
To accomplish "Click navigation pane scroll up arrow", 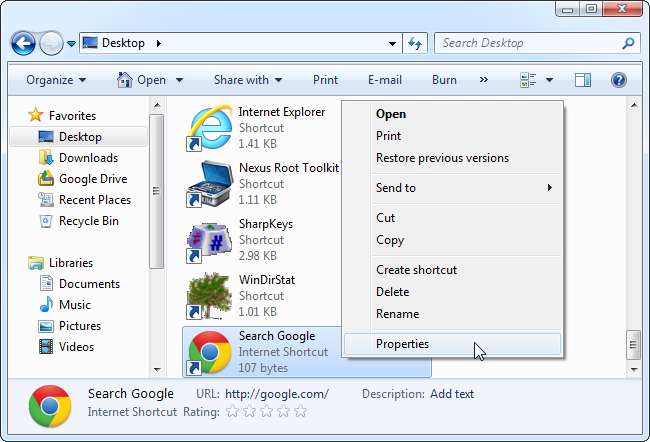I will click(x=157, y=105).
